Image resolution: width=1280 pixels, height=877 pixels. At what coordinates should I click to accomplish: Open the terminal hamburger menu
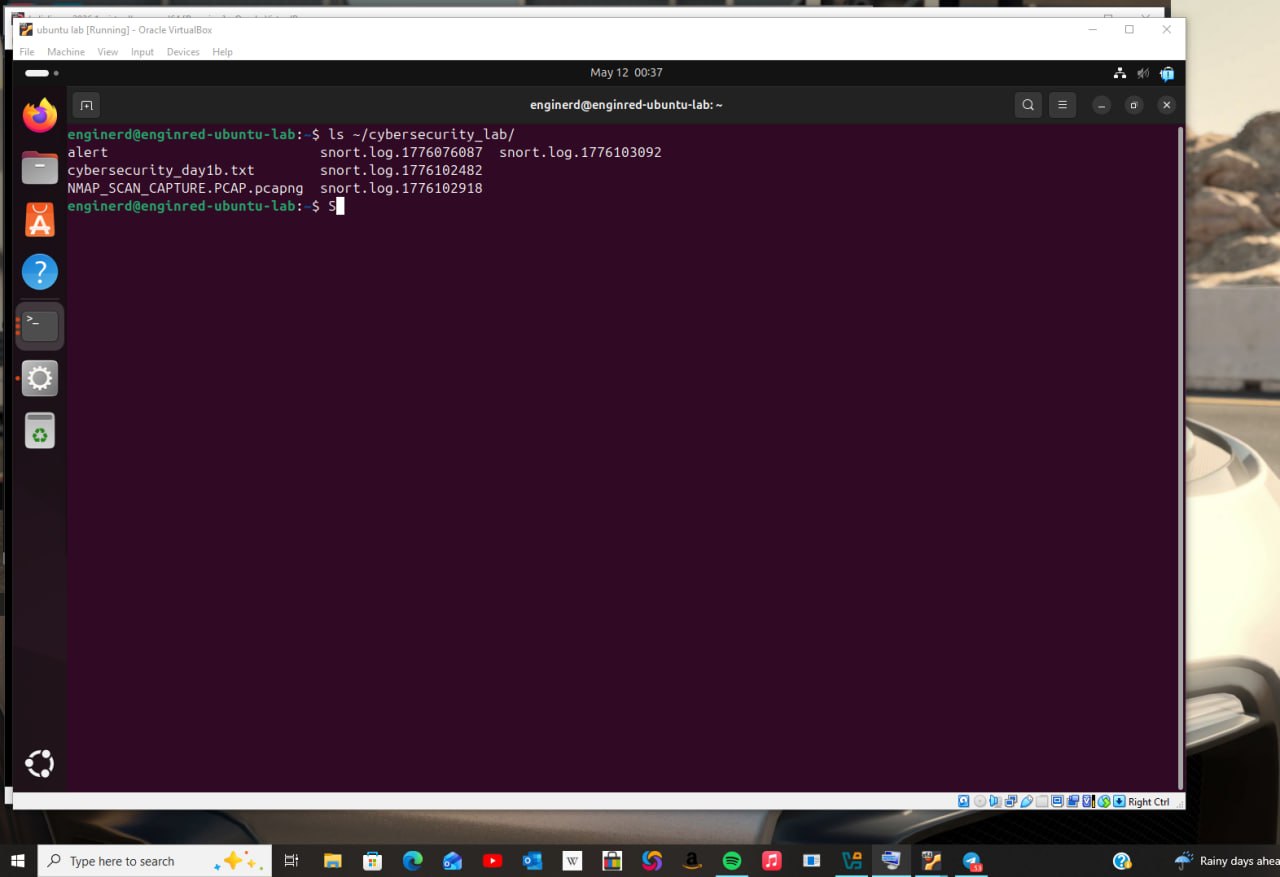coord(1062,104)
